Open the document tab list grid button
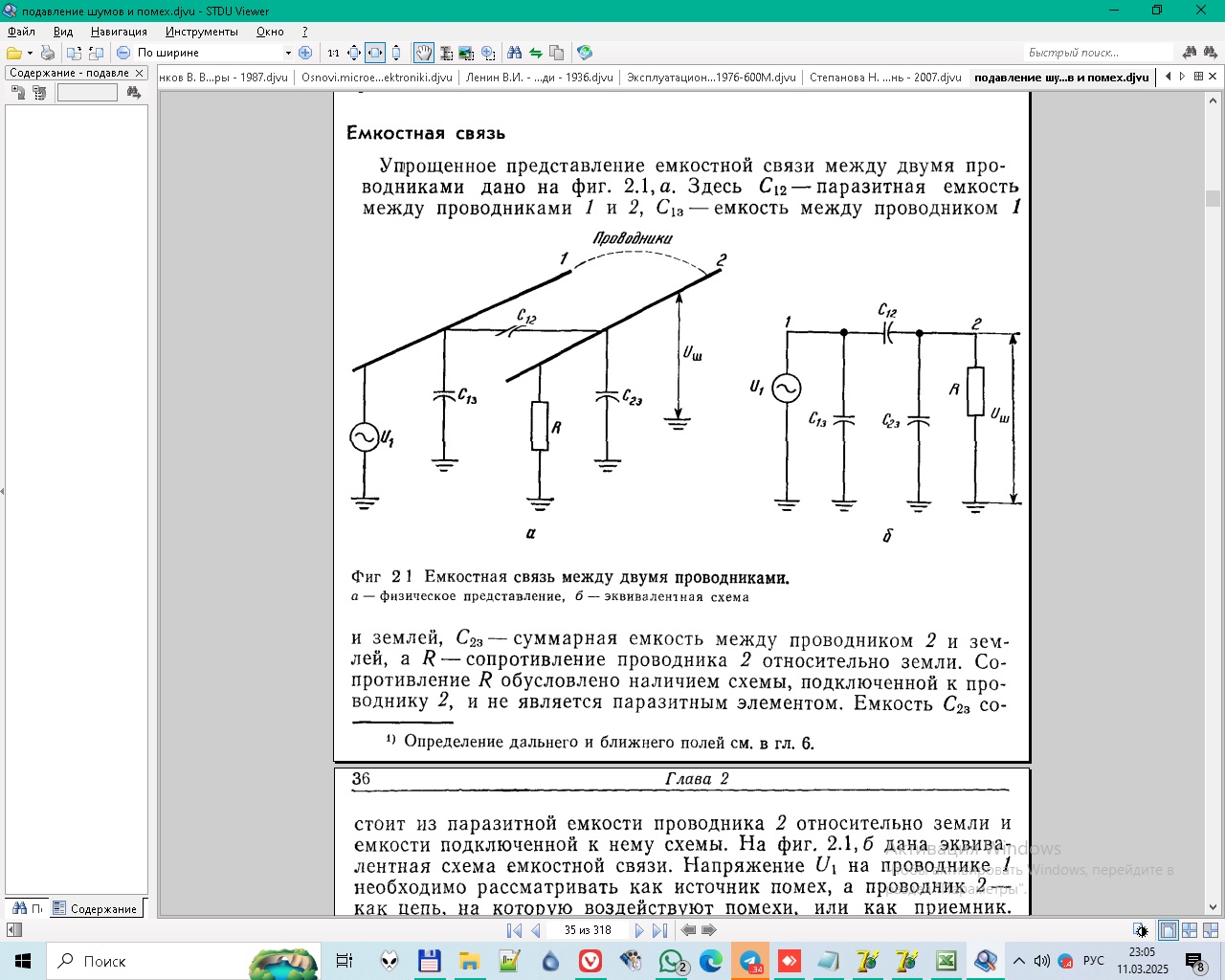The height and width of the screenshot is (980, 1225). [x=1198, y=77]
